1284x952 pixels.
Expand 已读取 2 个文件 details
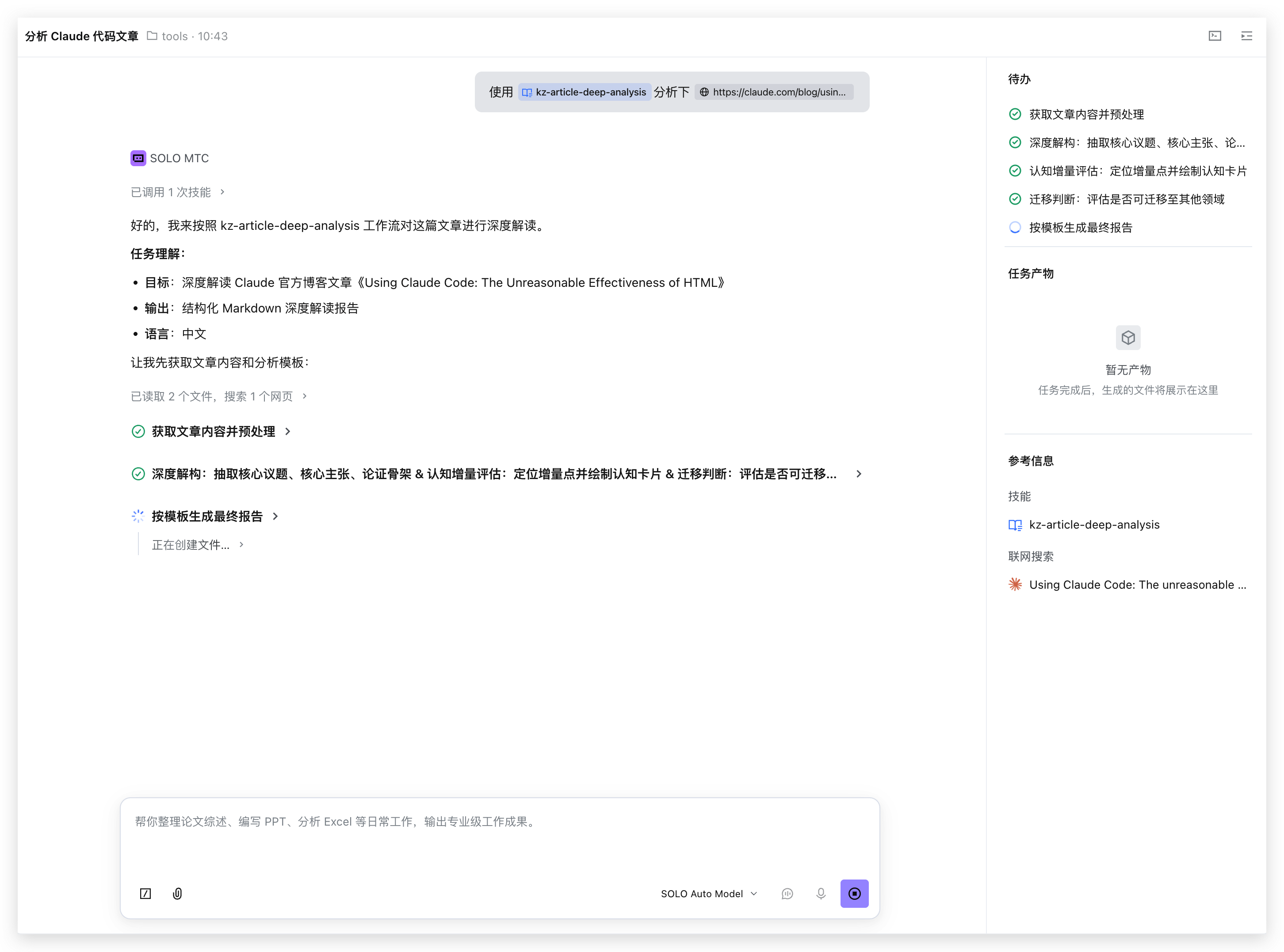coord(218,396)
